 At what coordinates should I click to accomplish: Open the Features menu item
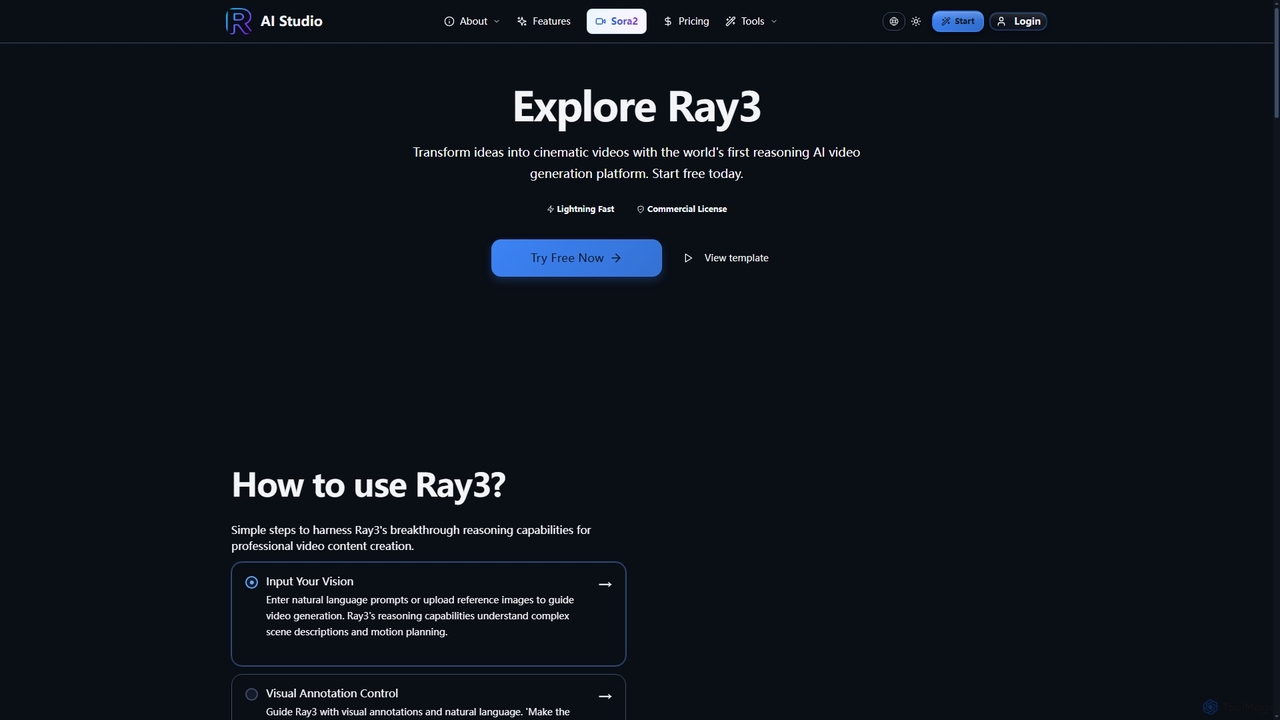544,21
